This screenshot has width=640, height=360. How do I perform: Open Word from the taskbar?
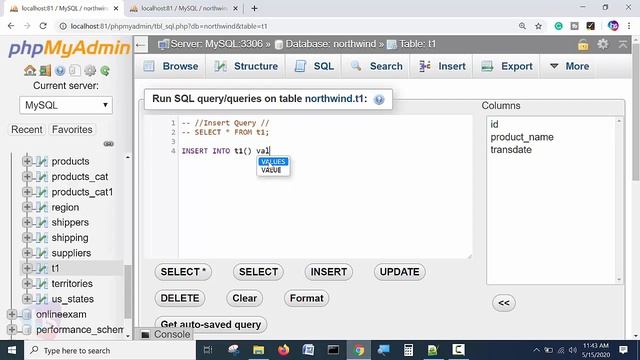[308, 350]
